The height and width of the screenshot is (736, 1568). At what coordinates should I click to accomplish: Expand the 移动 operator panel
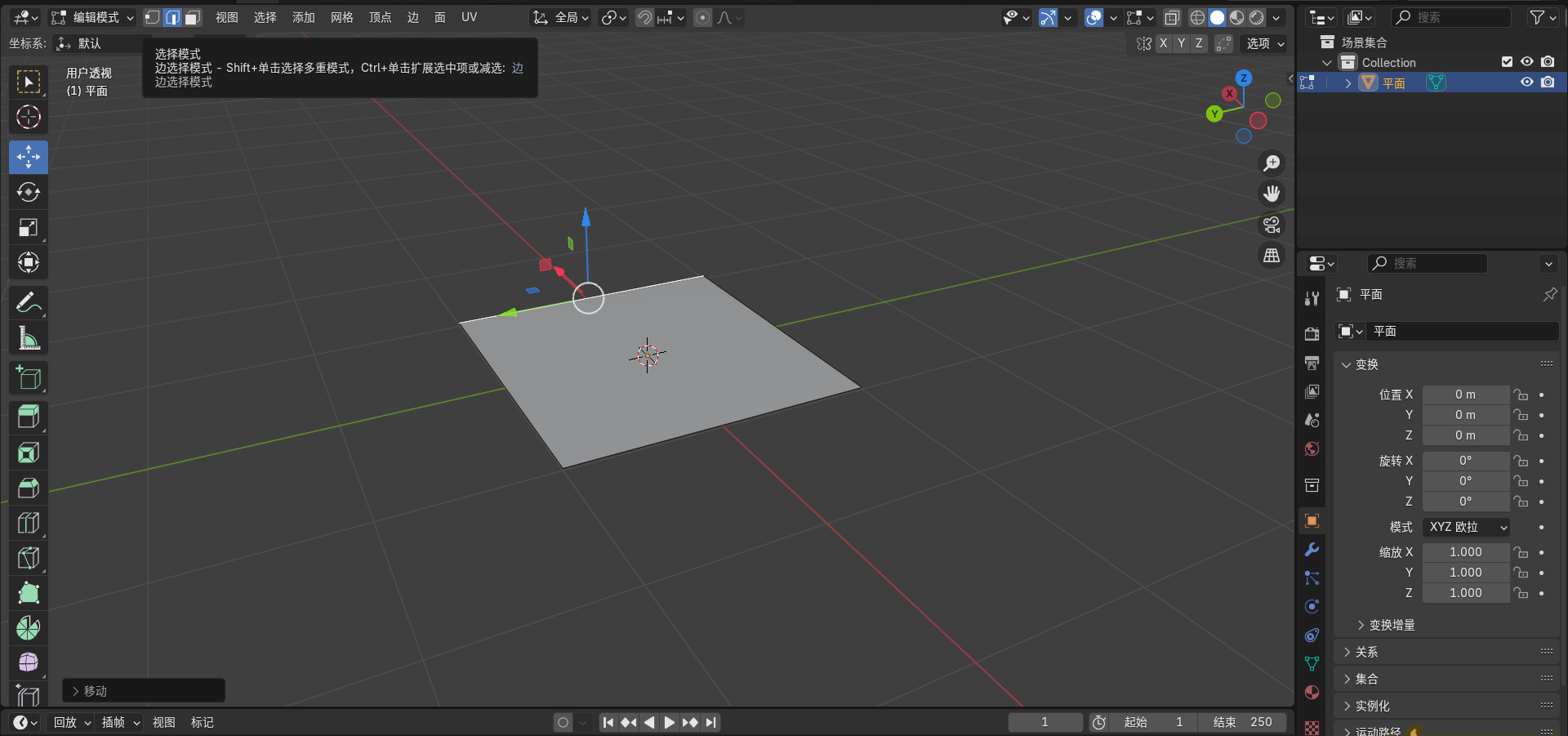(x=144, y=691)
